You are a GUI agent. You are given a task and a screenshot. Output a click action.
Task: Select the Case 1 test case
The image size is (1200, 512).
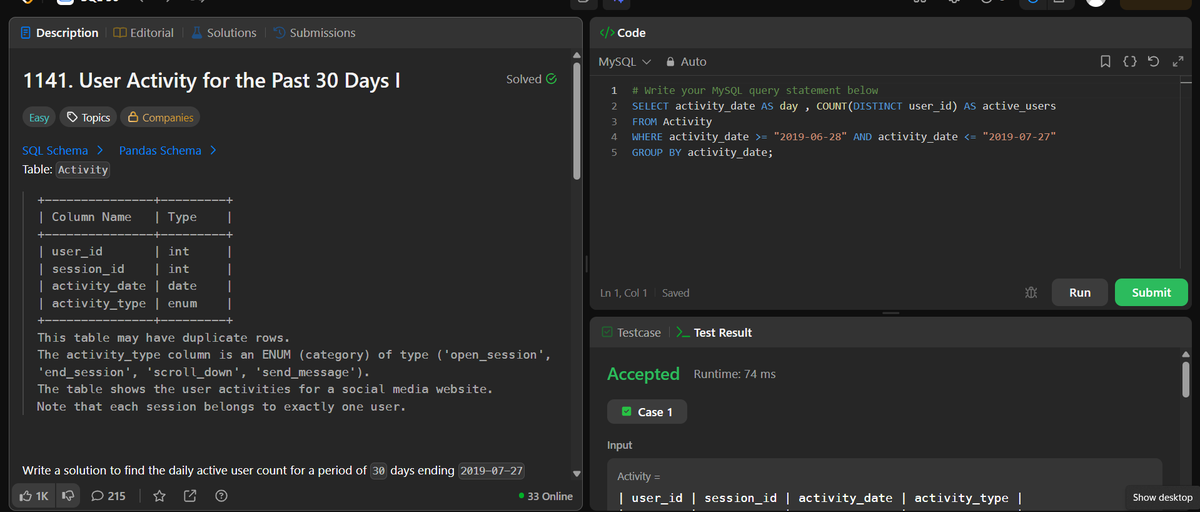[647, 412]
